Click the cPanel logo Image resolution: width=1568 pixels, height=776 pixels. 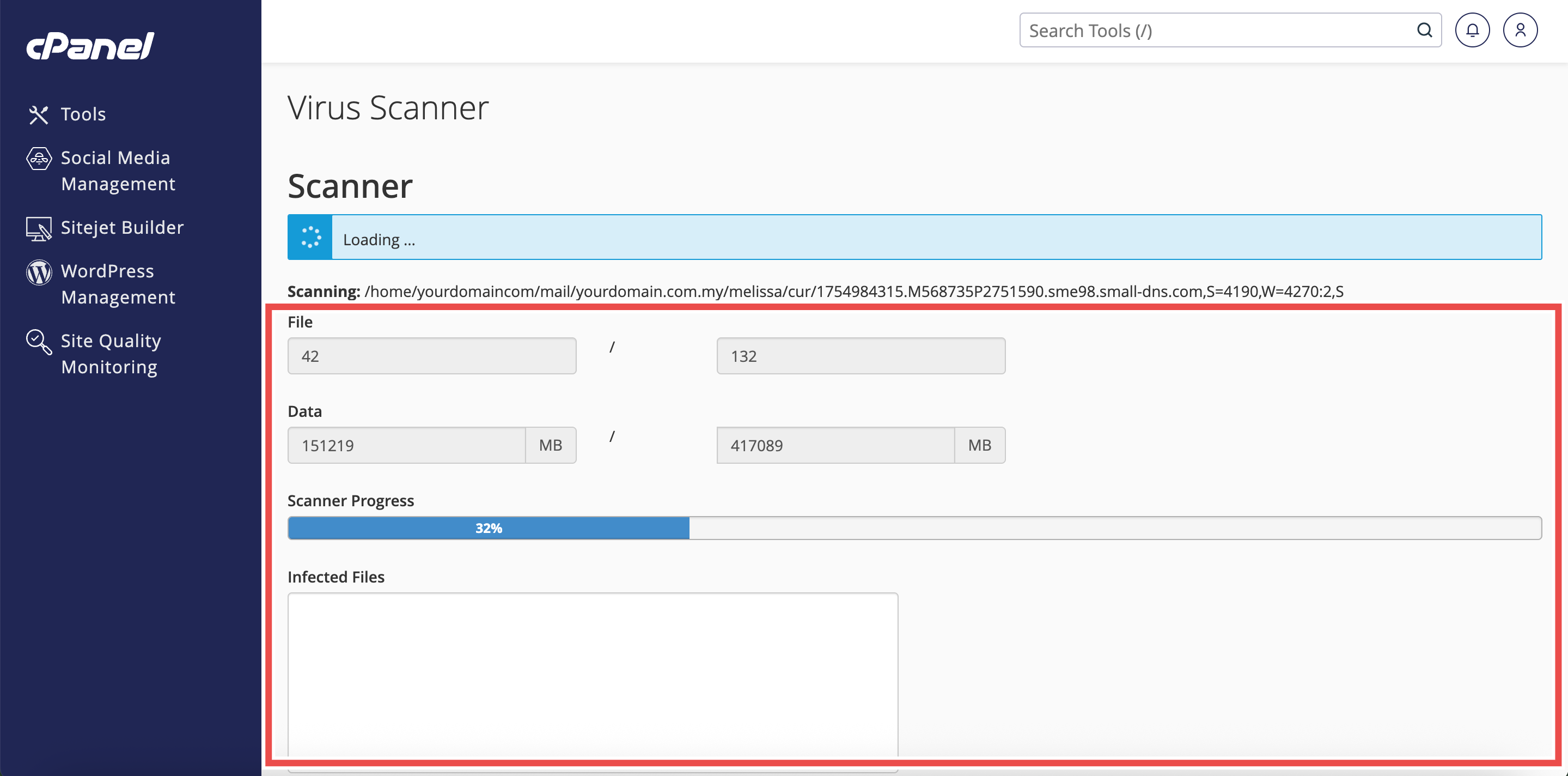[x=90, y=46]
